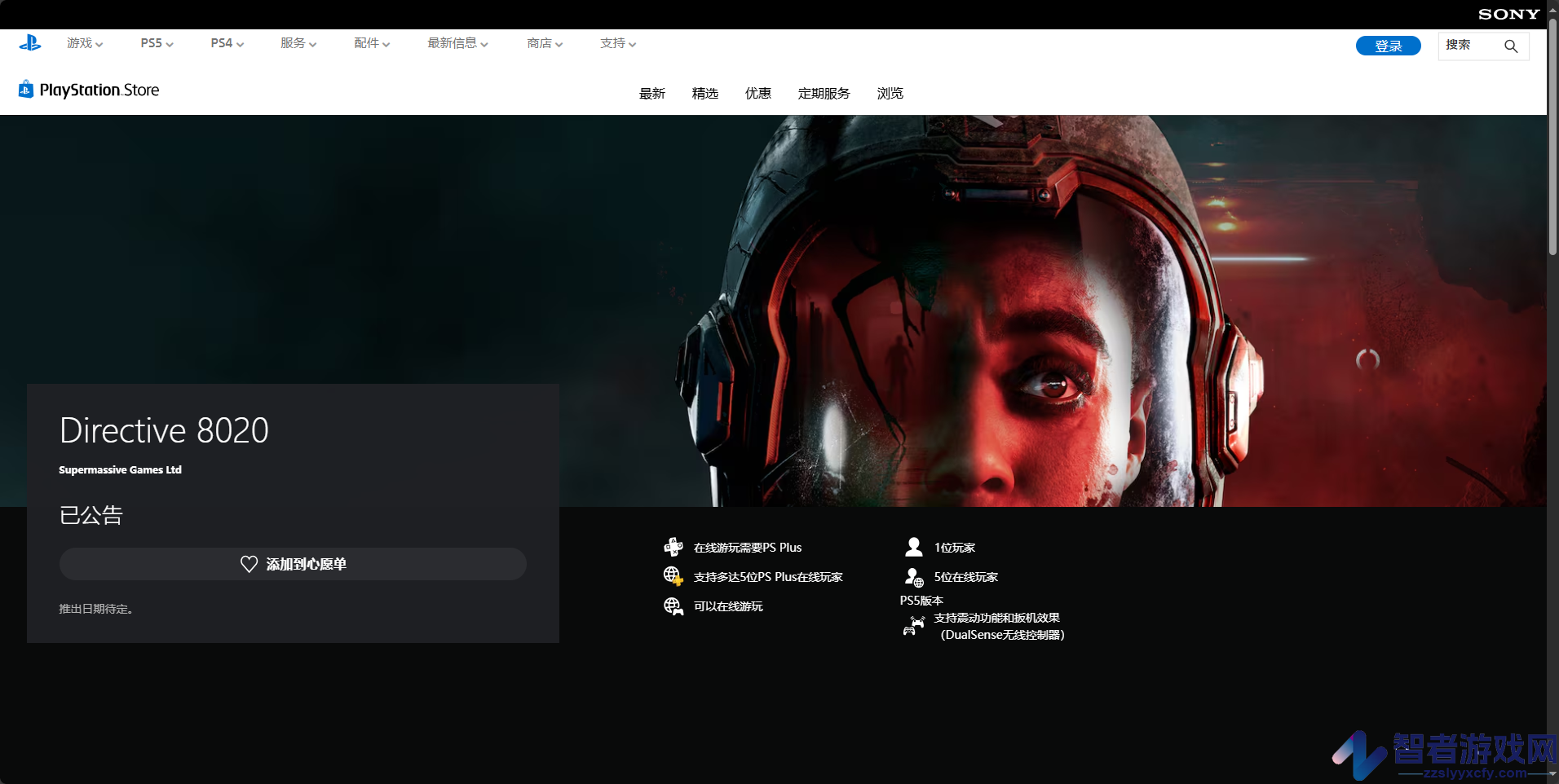Click the 5 PS Plus online players globe icon
Screen dimensions: 1559x784
(673, 576)
